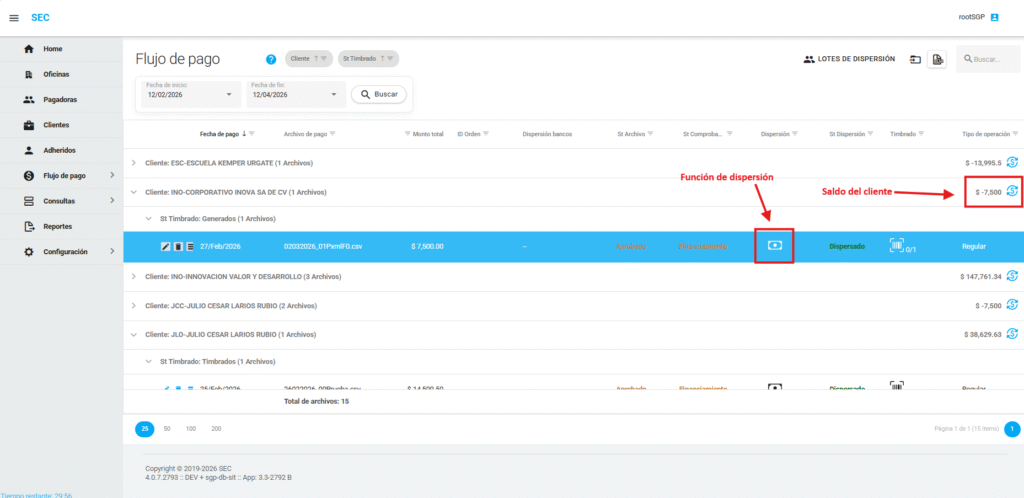Refresh balance for ESC-ESCUELA KEMPER URGATE
The width and height of the screenshot is (1024, 498).
(1012, 162)
